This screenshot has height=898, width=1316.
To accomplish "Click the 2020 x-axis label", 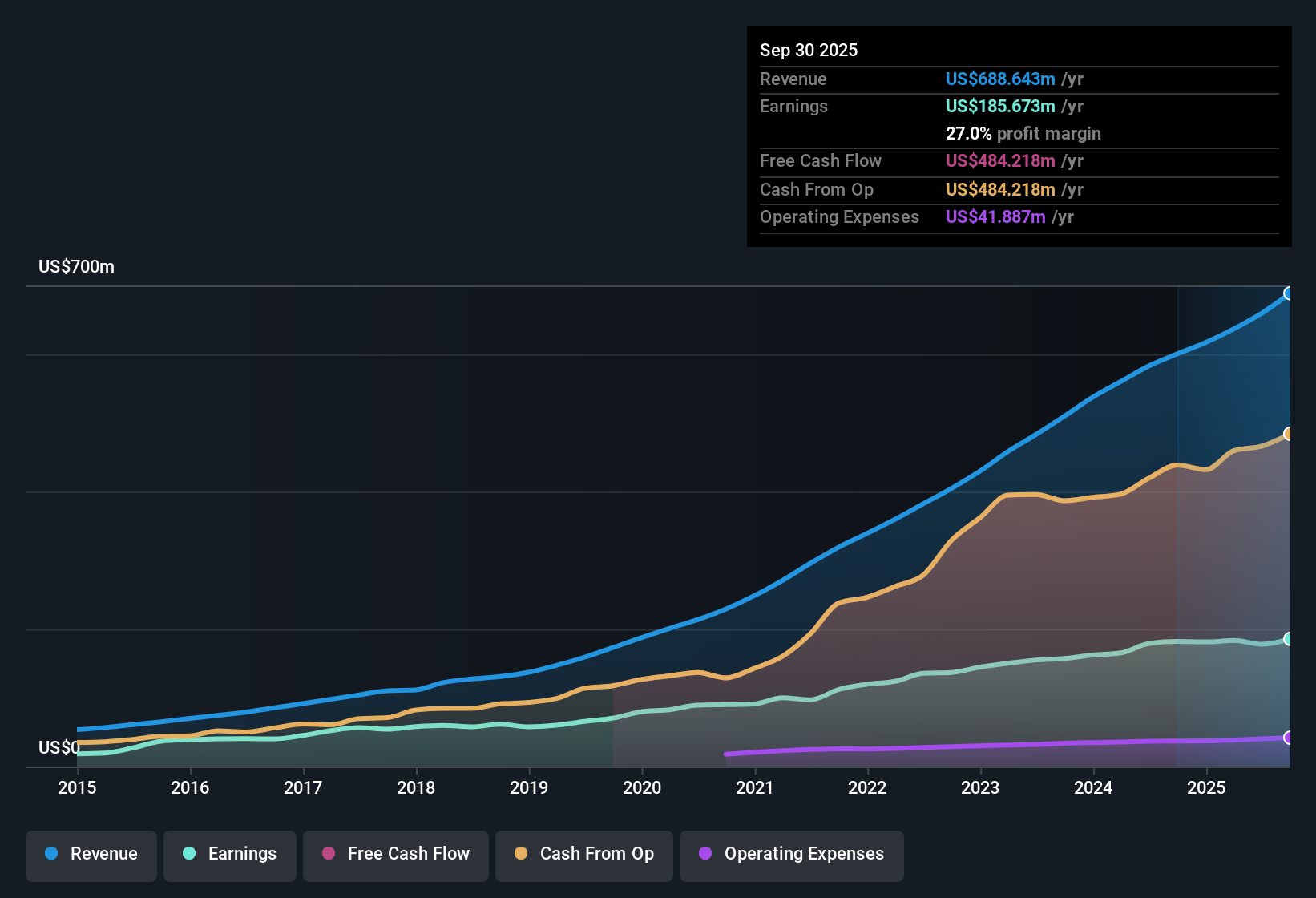I will [x=642, y=787].
